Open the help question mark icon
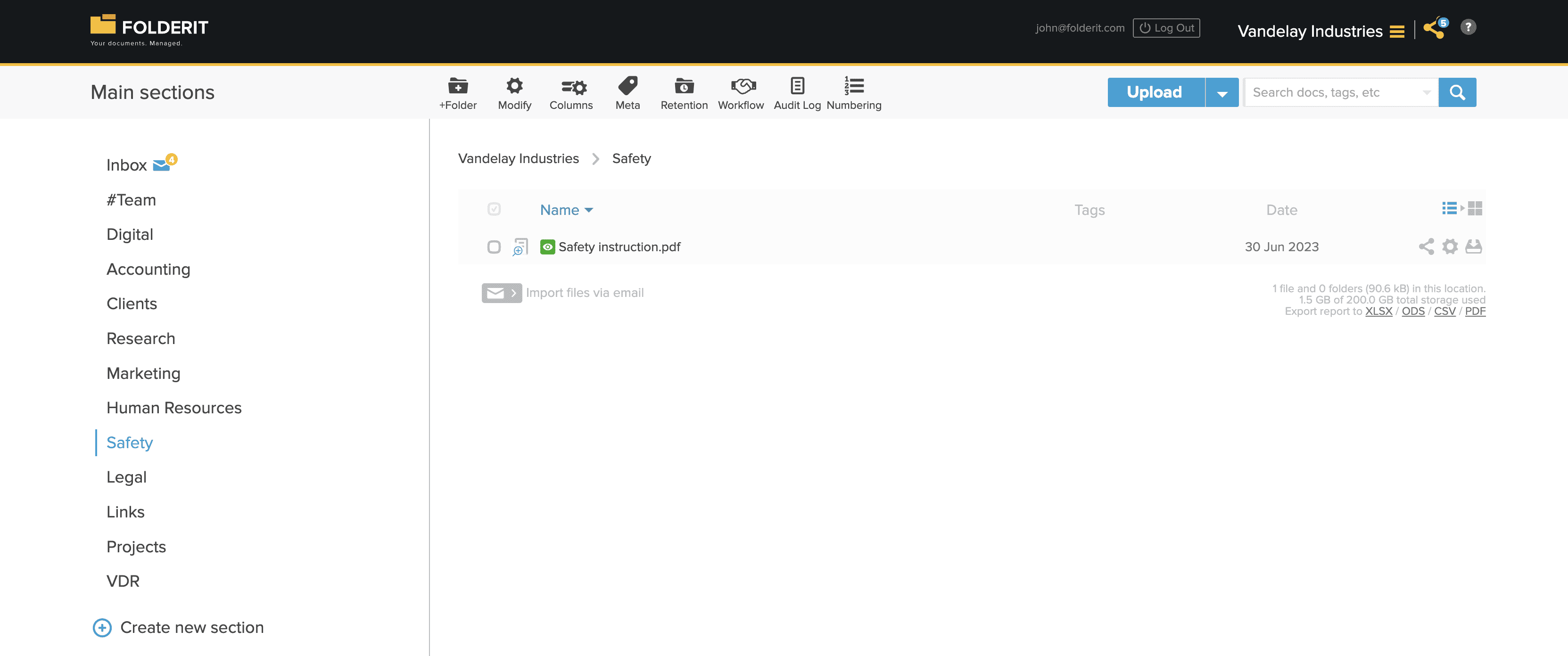The height and width of the screenshot is (656, 1568). [1468, 27]
